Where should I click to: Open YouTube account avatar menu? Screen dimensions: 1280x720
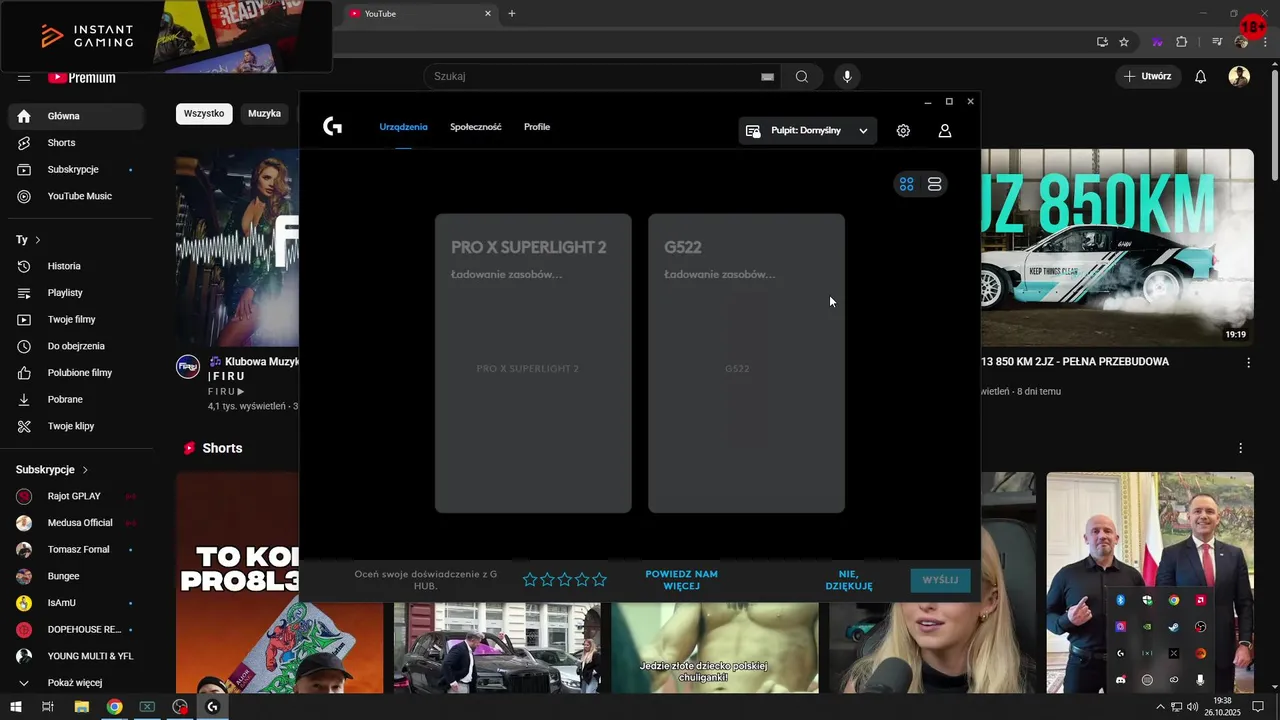[1239, 77]
